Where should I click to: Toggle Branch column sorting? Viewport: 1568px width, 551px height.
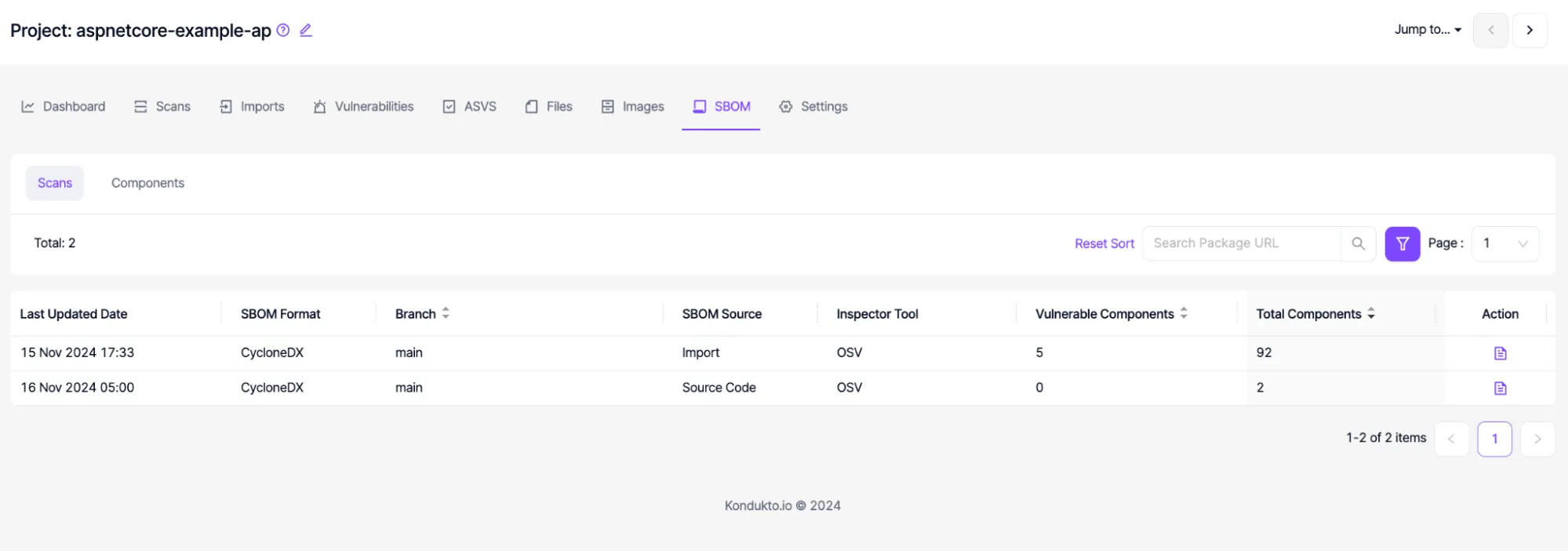click(x=445, y=312)
